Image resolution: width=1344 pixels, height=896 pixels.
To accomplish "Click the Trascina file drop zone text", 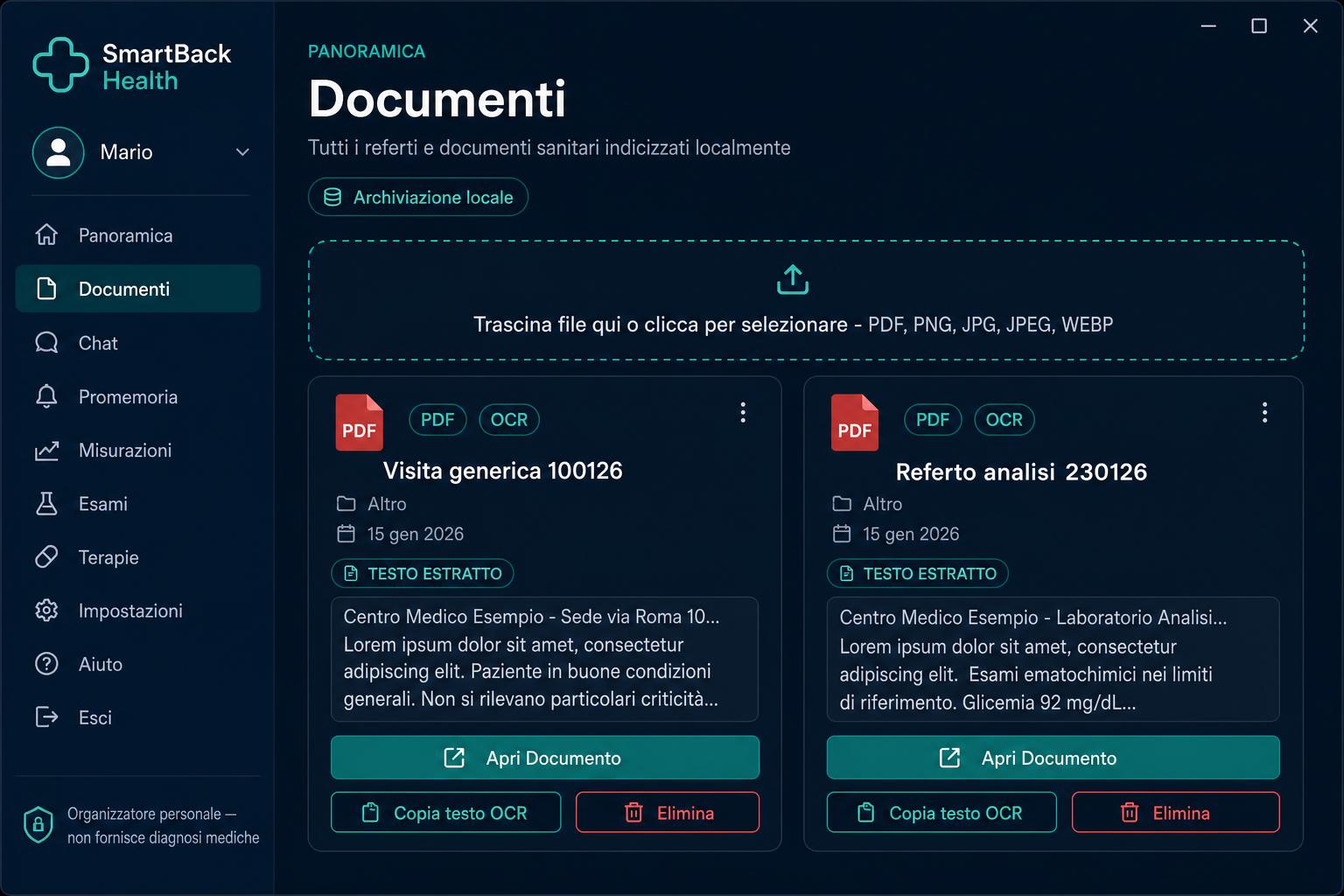I will click(x=793, y=325).
